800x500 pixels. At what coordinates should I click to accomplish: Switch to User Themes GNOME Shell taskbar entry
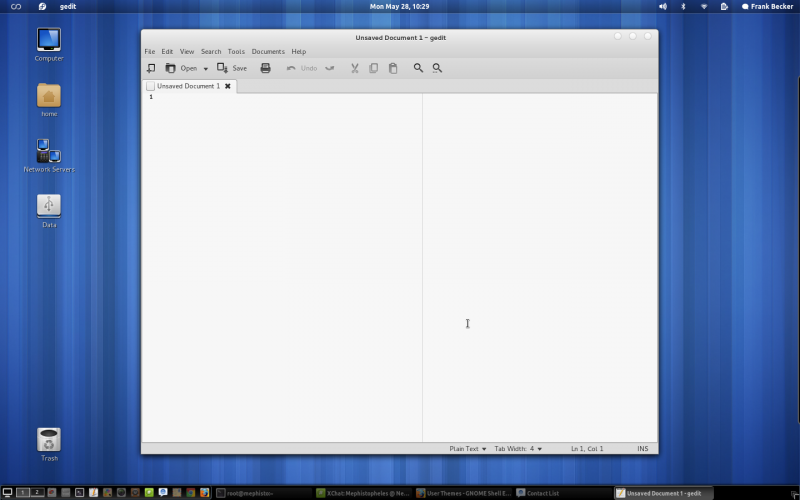point(463,493)
